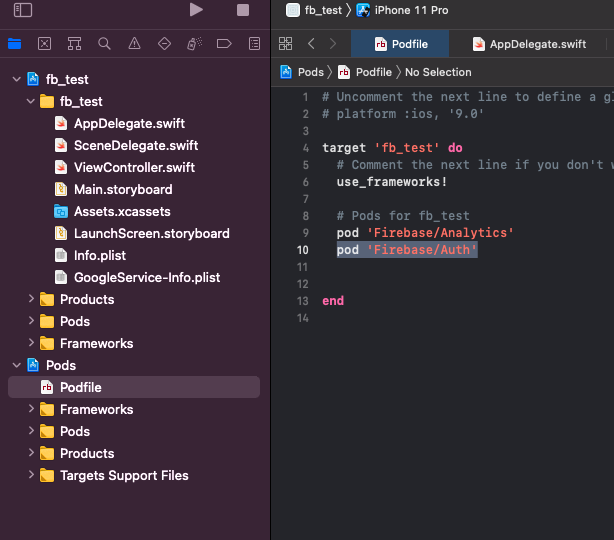
Task: Click line 10 pod 'Firebase/Auth' text
Action: coord(407,250)
